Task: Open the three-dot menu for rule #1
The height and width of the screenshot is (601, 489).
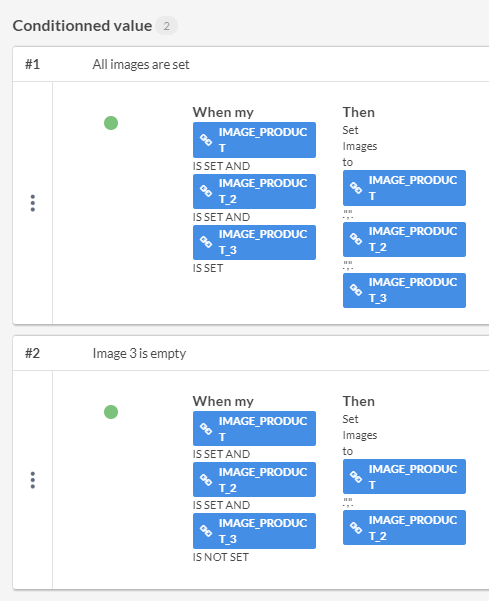Action: pos(33,203)
